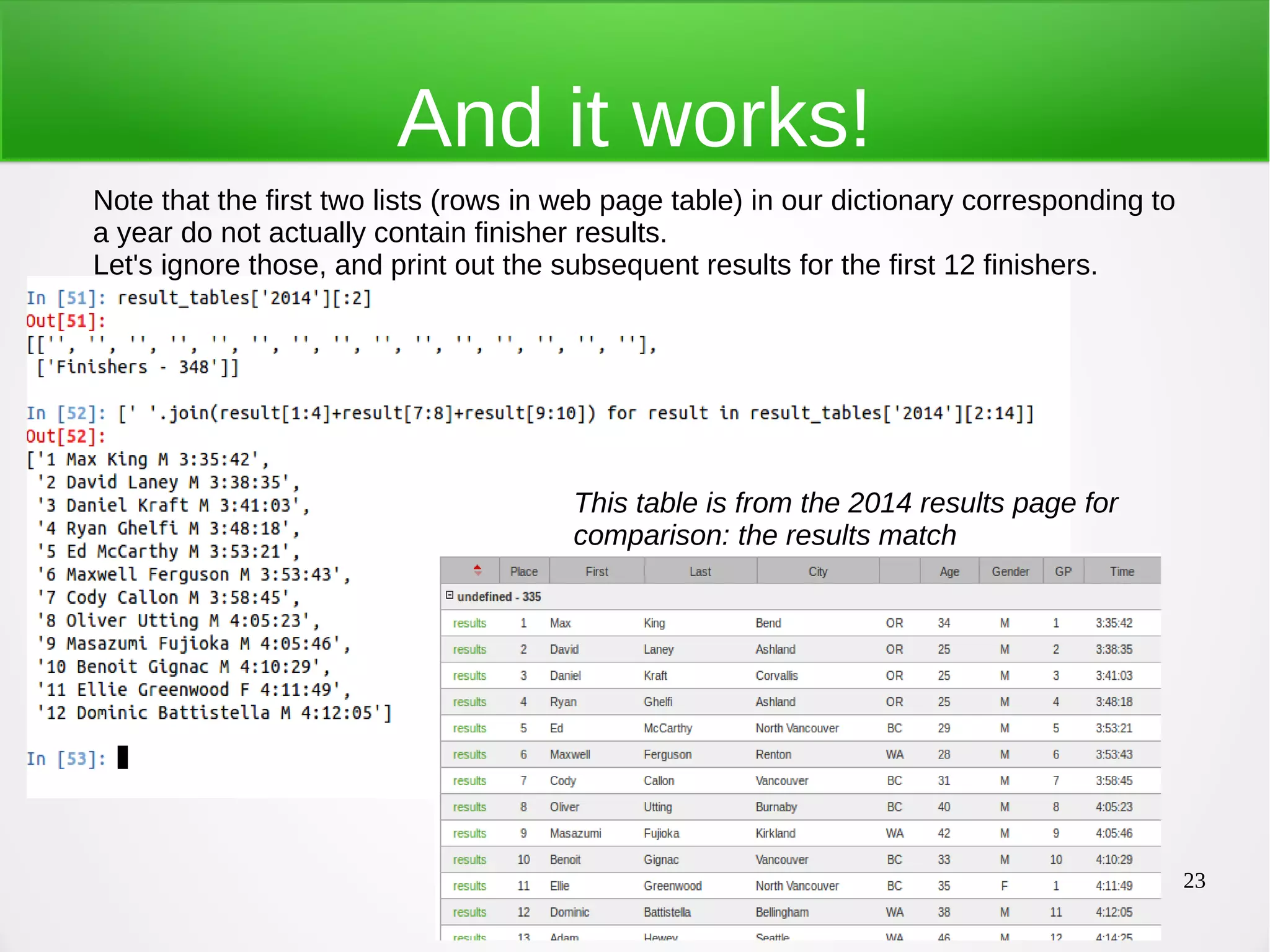
Task: Open results link for Ellie Greenwood
Action: click(469, 886)
